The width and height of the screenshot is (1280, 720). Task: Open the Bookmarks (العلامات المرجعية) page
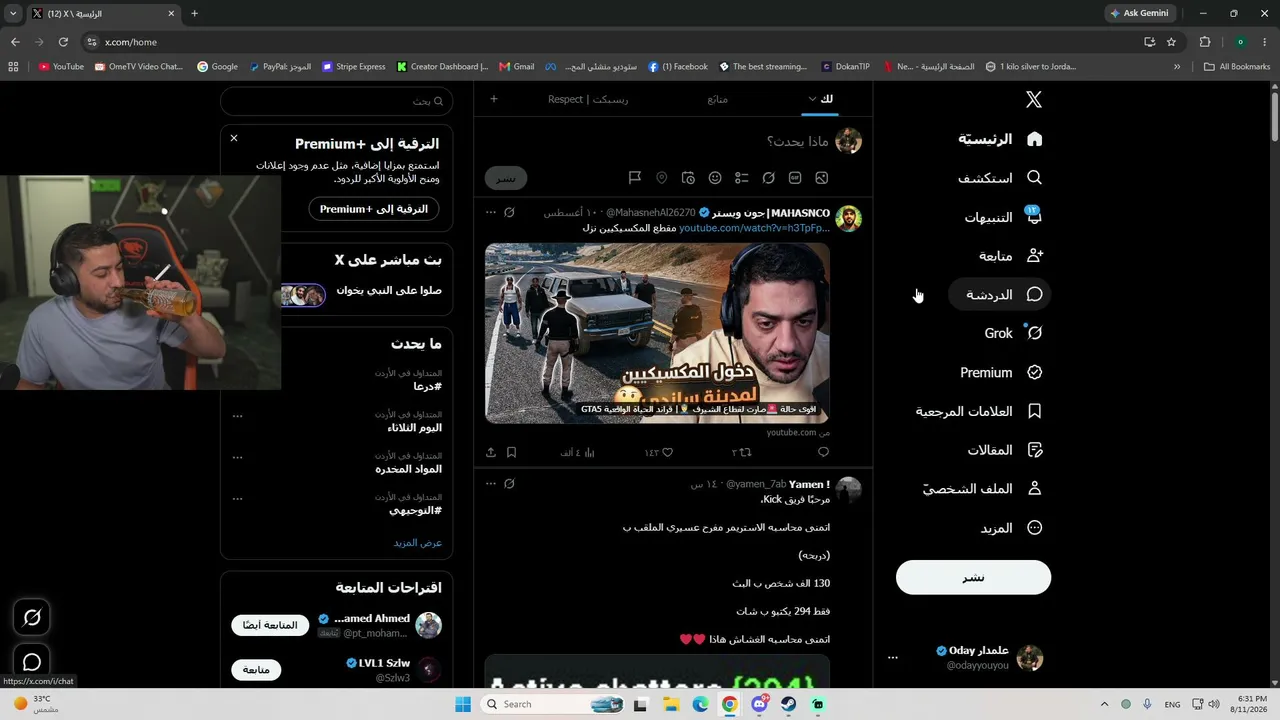[979, 411]
